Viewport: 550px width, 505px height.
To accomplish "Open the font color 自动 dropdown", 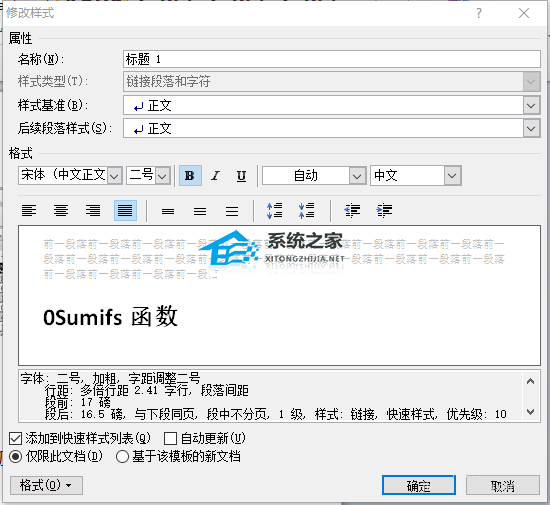I will point(357,176).
